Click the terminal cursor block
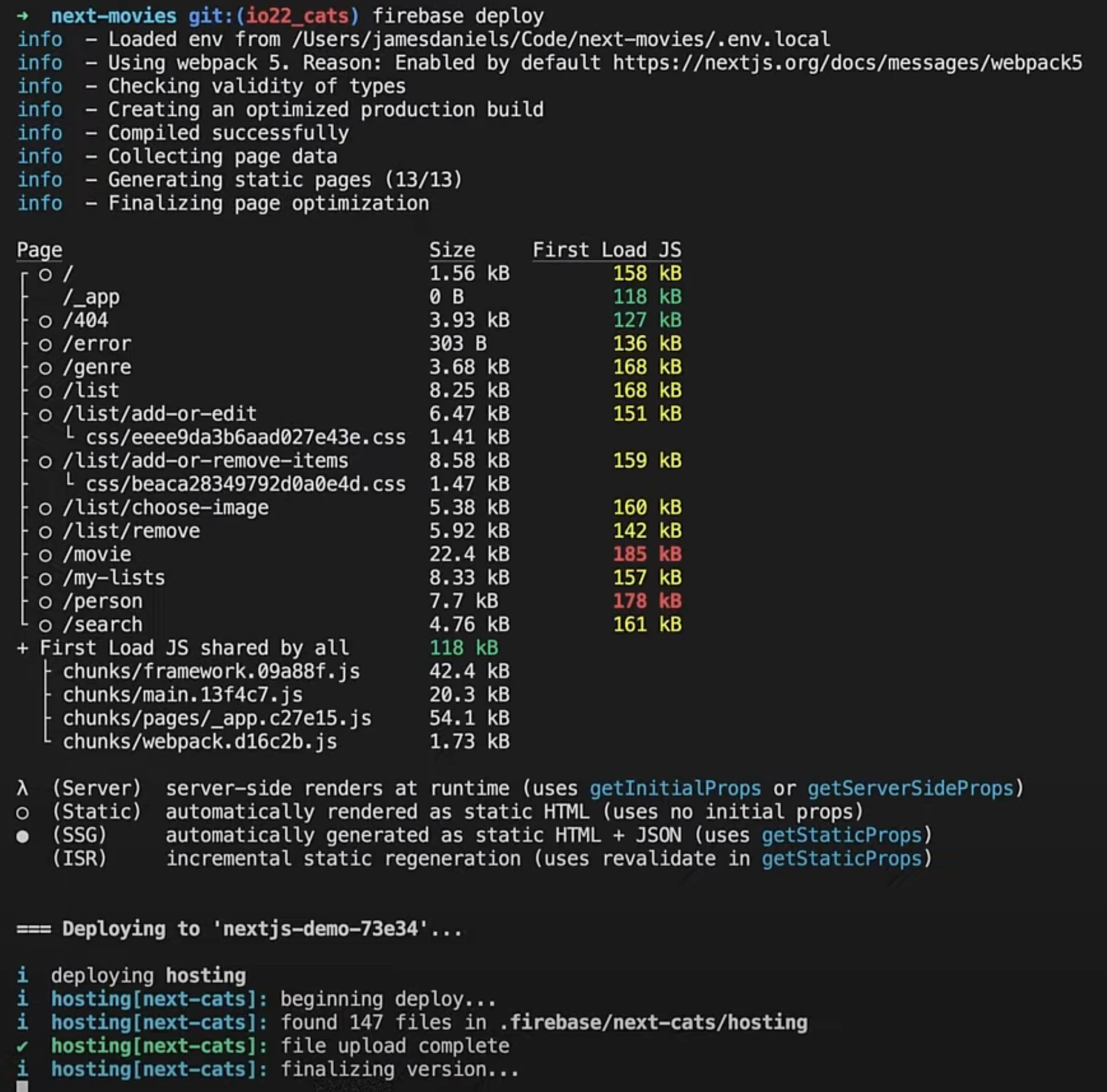 tap(22, 1087)
